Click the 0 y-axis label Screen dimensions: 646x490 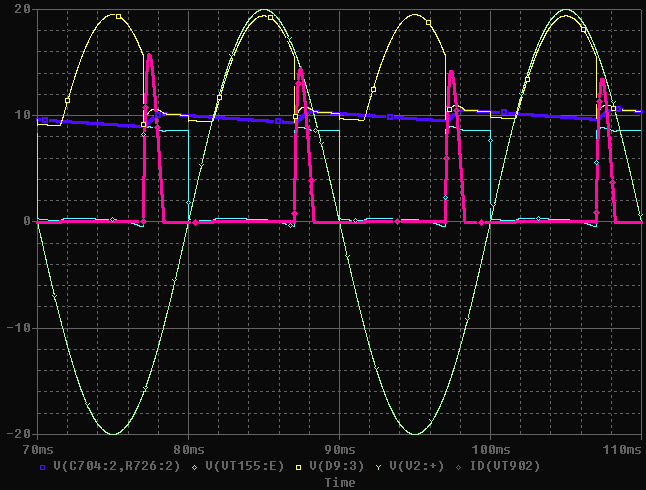pos(27,221)
